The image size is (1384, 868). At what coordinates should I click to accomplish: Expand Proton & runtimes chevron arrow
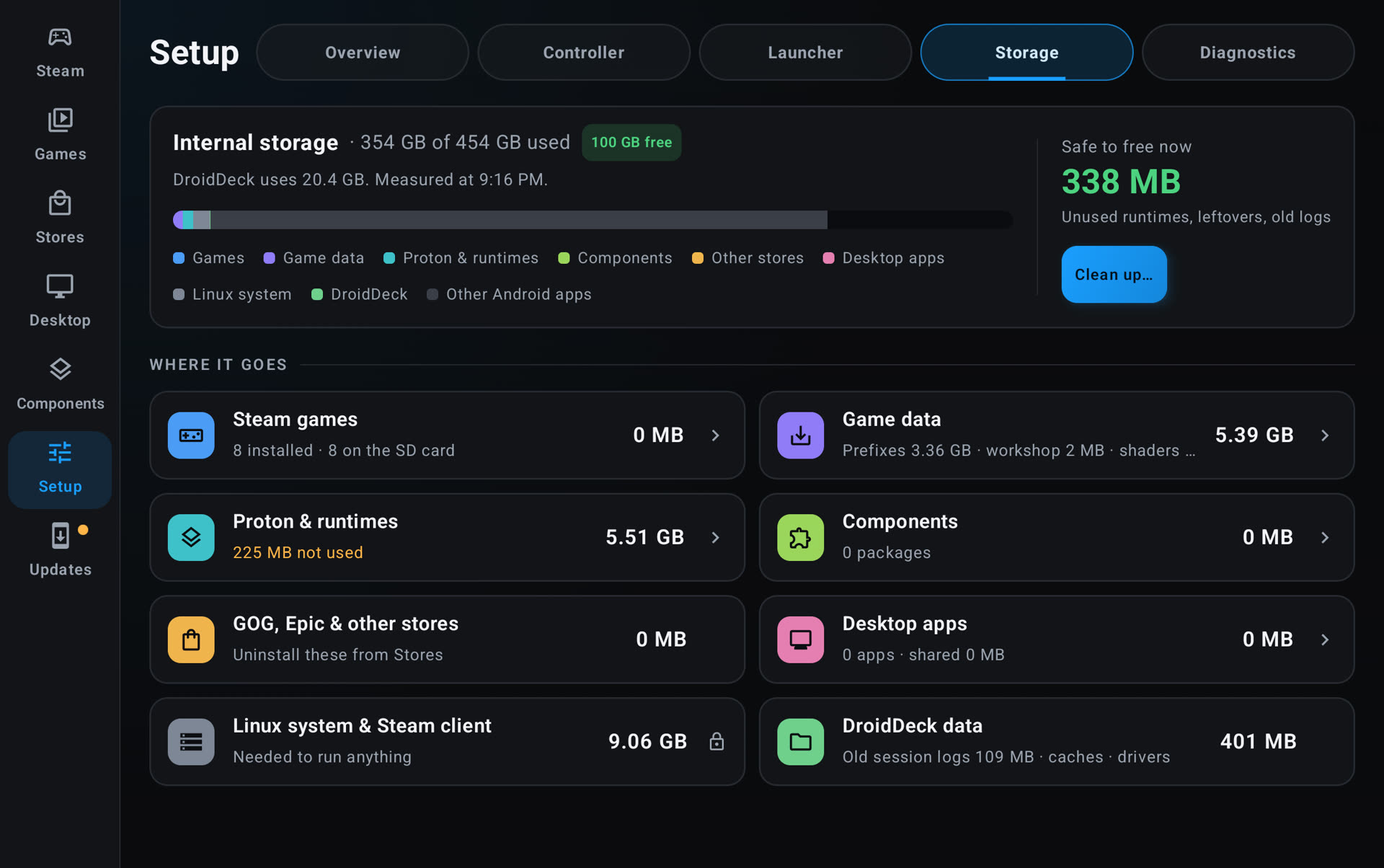[x=715, y=537]
